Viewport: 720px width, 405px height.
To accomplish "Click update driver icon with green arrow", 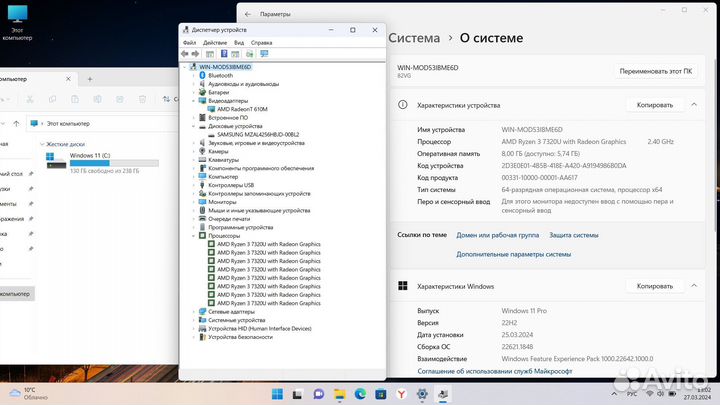I will [249, 54].
